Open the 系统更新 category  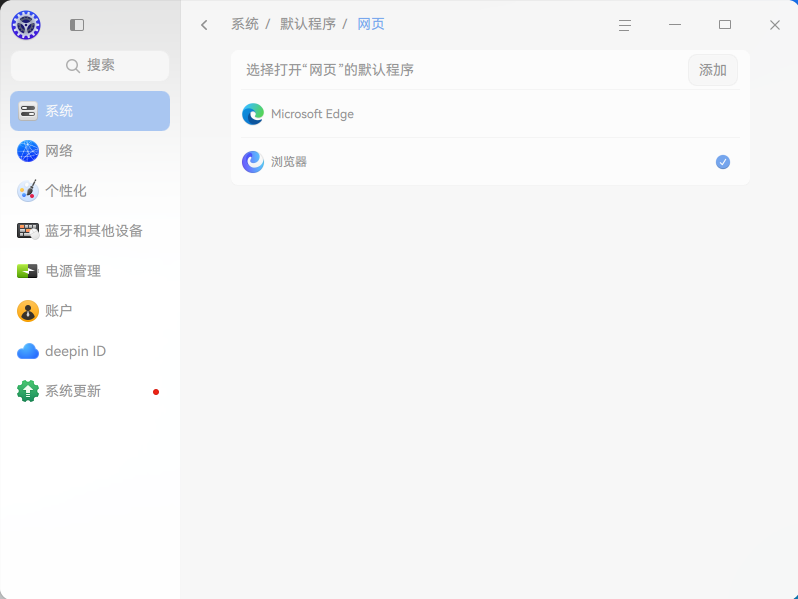[90, 391]
